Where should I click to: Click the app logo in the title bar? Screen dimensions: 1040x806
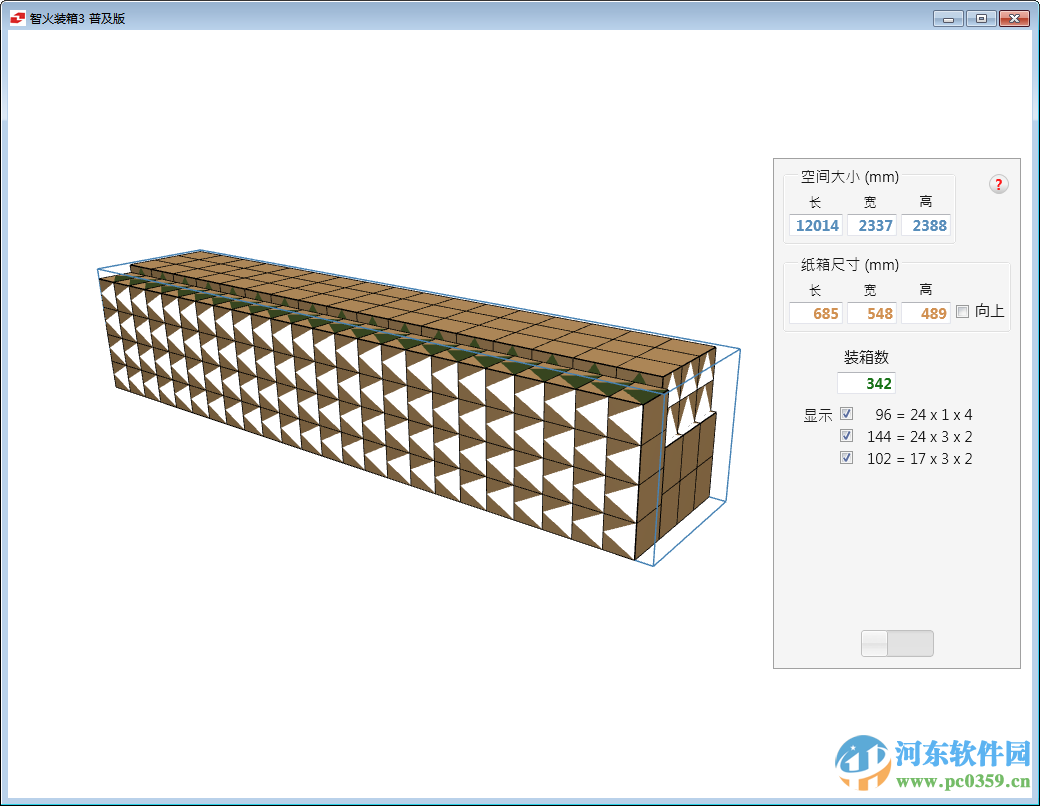pyautogui.click(x=17, y=18)
